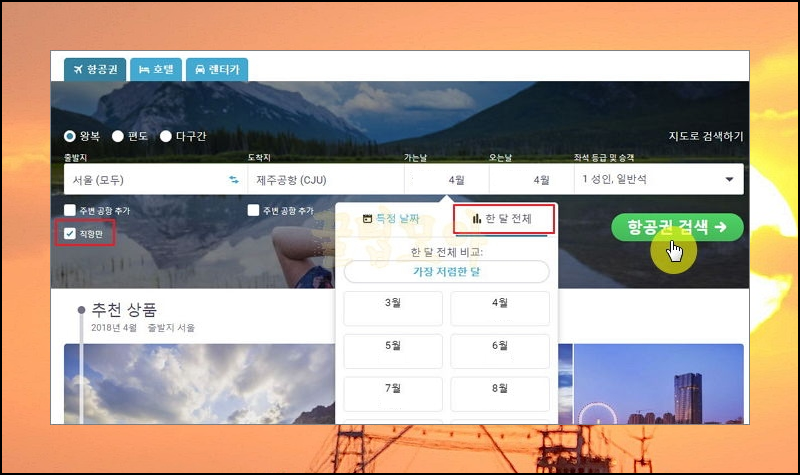Pick 5월 in the month grid
The height and width of the screenshot is (475, 800).
[x=393, y=351]
